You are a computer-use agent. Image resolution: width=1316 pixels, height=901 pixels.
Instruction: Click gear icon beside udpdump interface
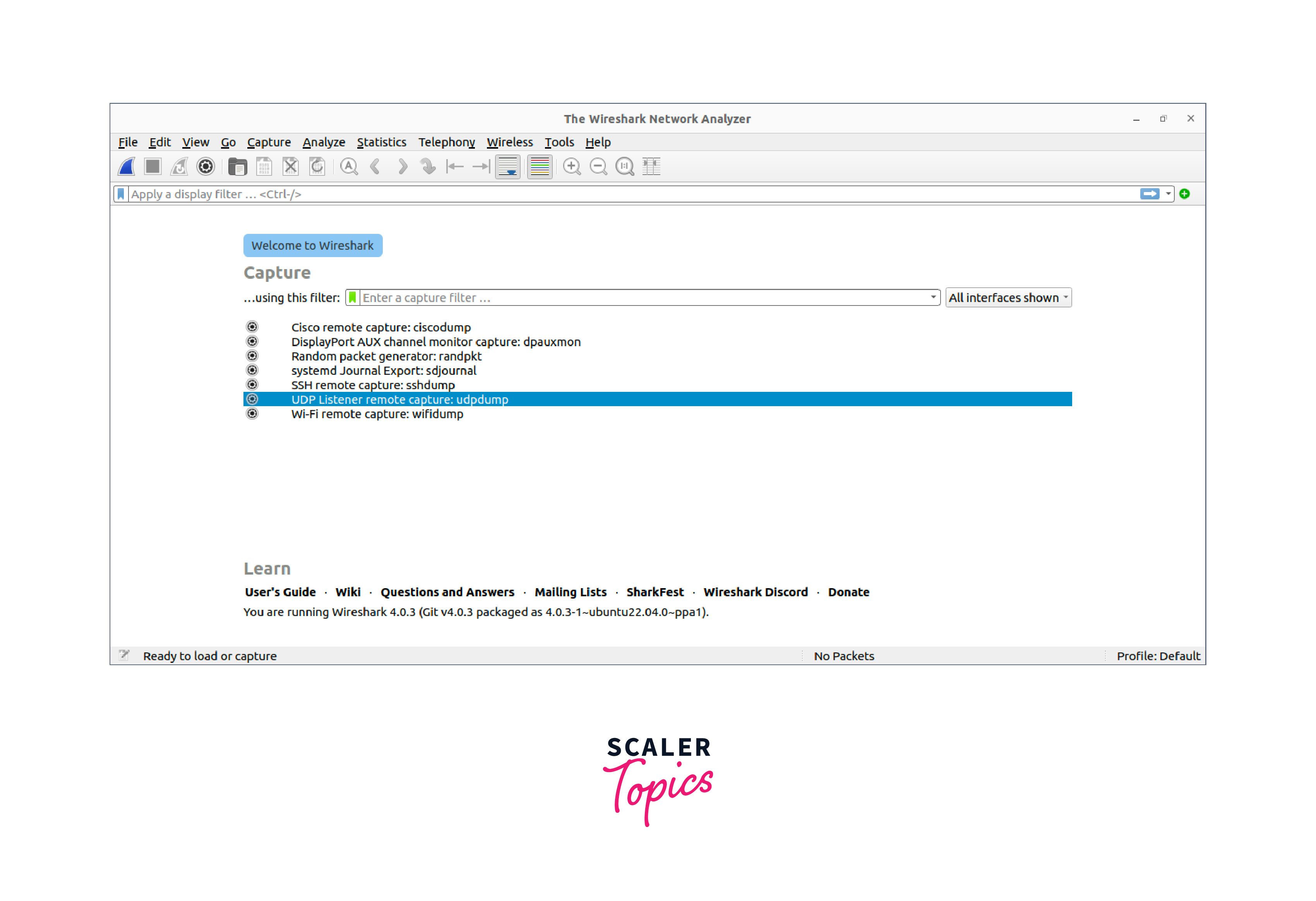[252, 399]
